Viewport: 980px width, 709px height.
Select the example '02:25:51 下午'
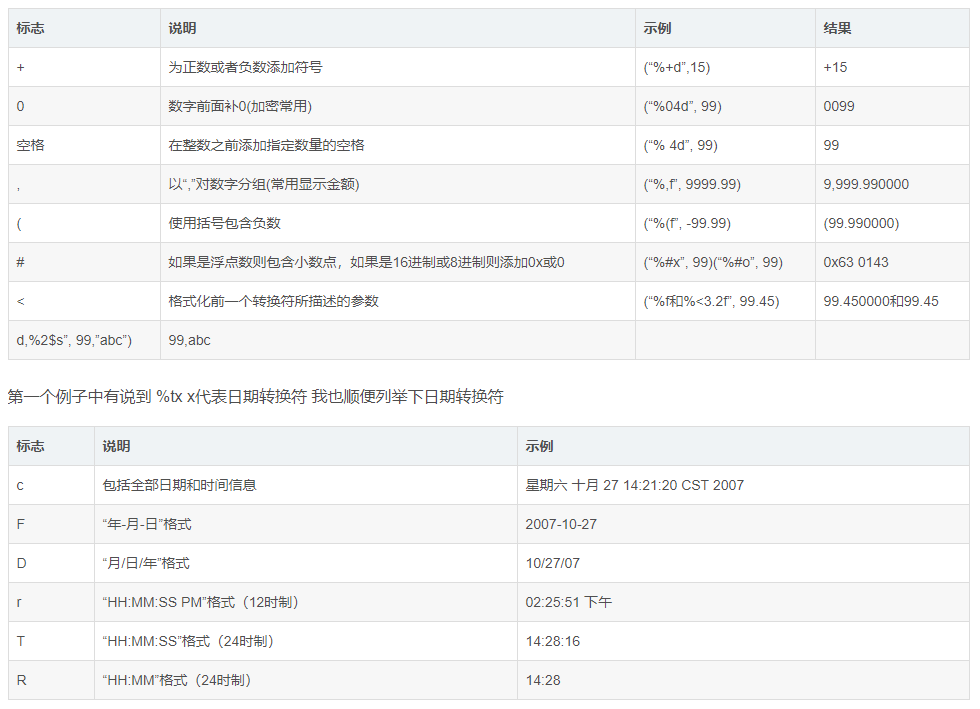click(x=568, y=602)
